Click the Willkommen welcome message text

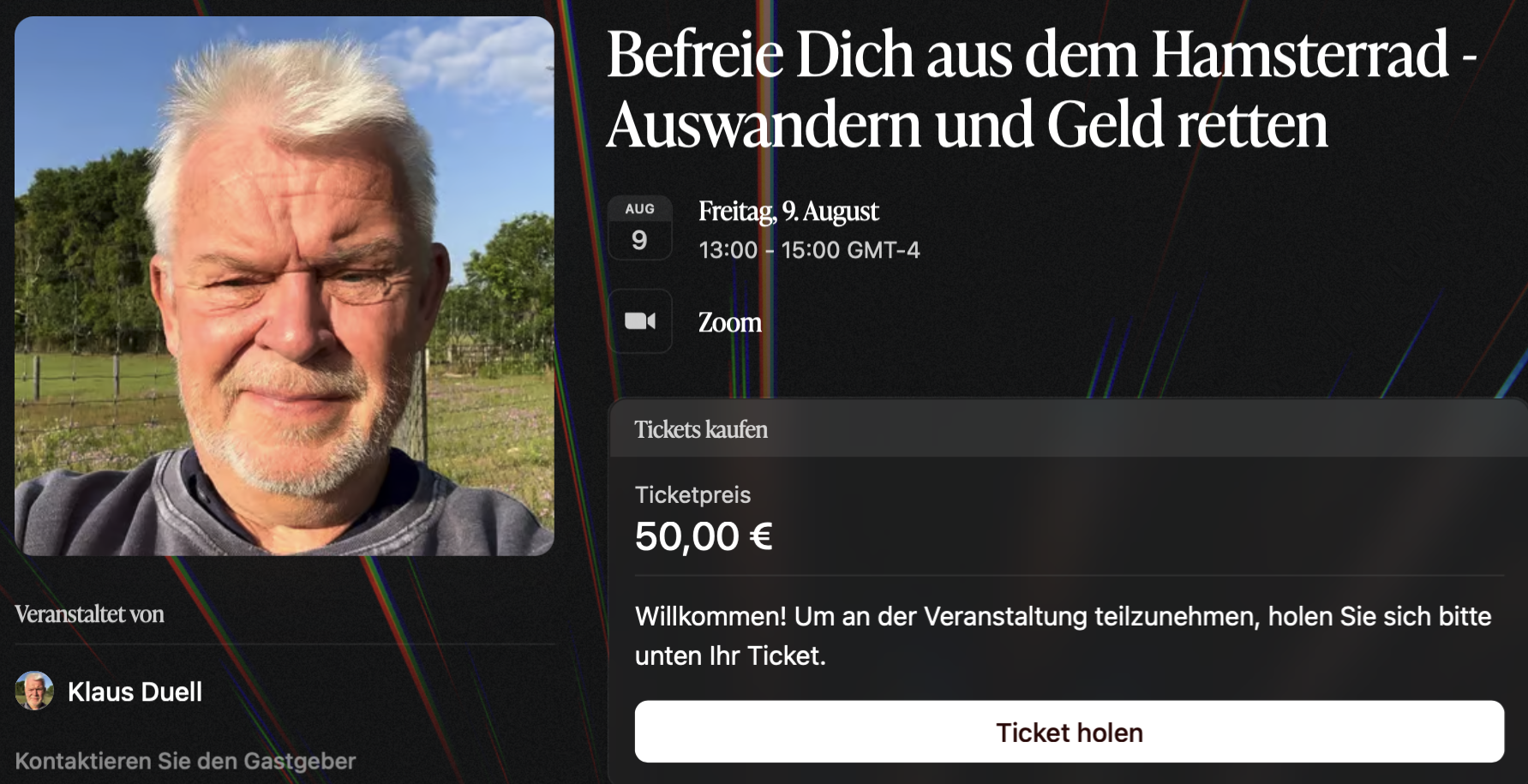click(x=1063, y=636)
